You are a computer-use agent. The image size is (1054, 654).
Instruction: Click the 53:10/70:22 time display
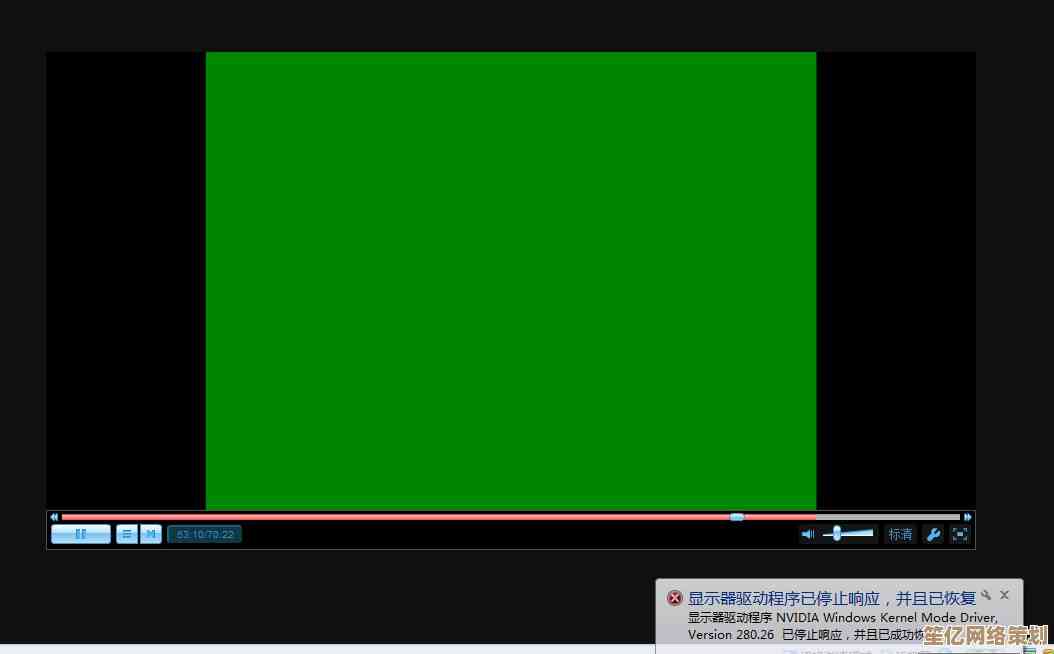pos(205,534)
